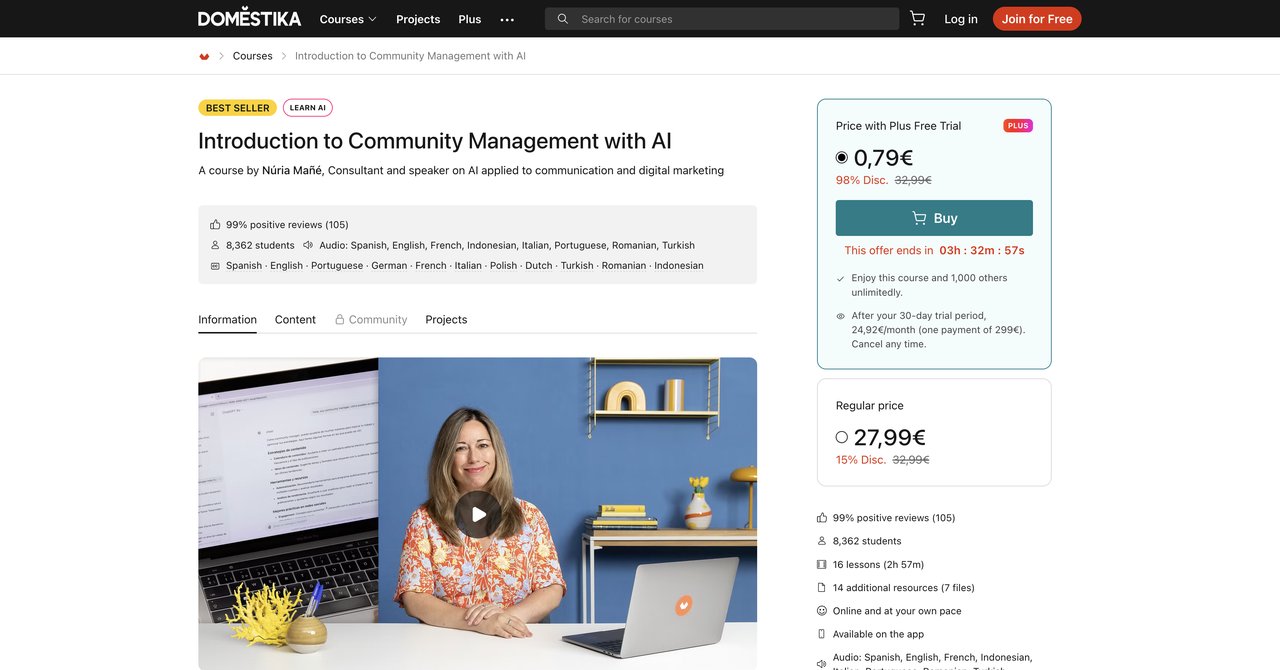The image size is (1280, 670).
Task: Open the Plus menu item
Action: 470,19
